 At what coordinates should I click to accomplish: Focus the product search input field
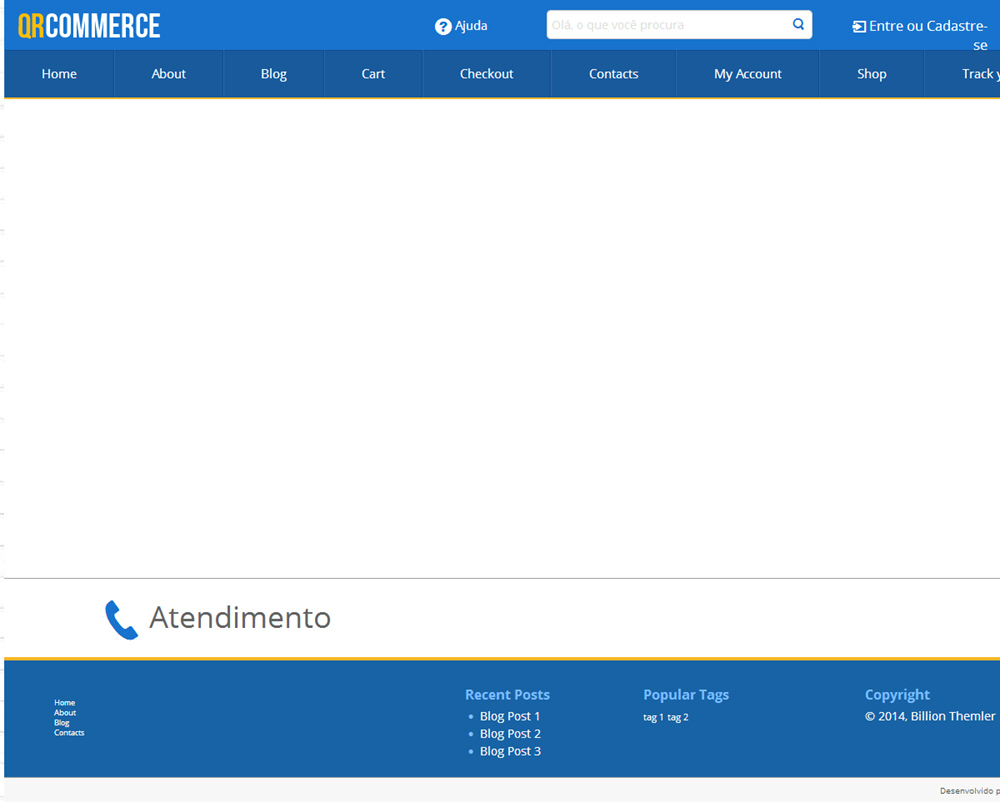[x=666, y=25]
